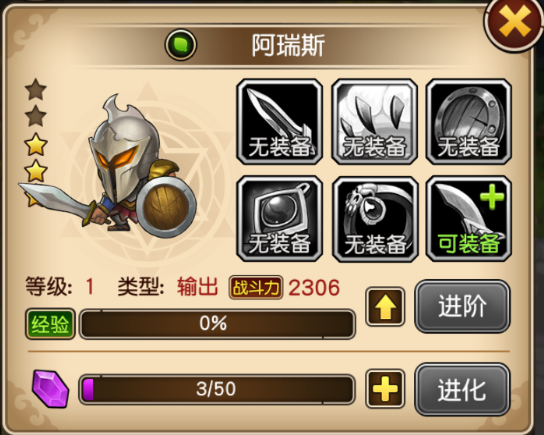Tap the purple soul gem icon

51,389
